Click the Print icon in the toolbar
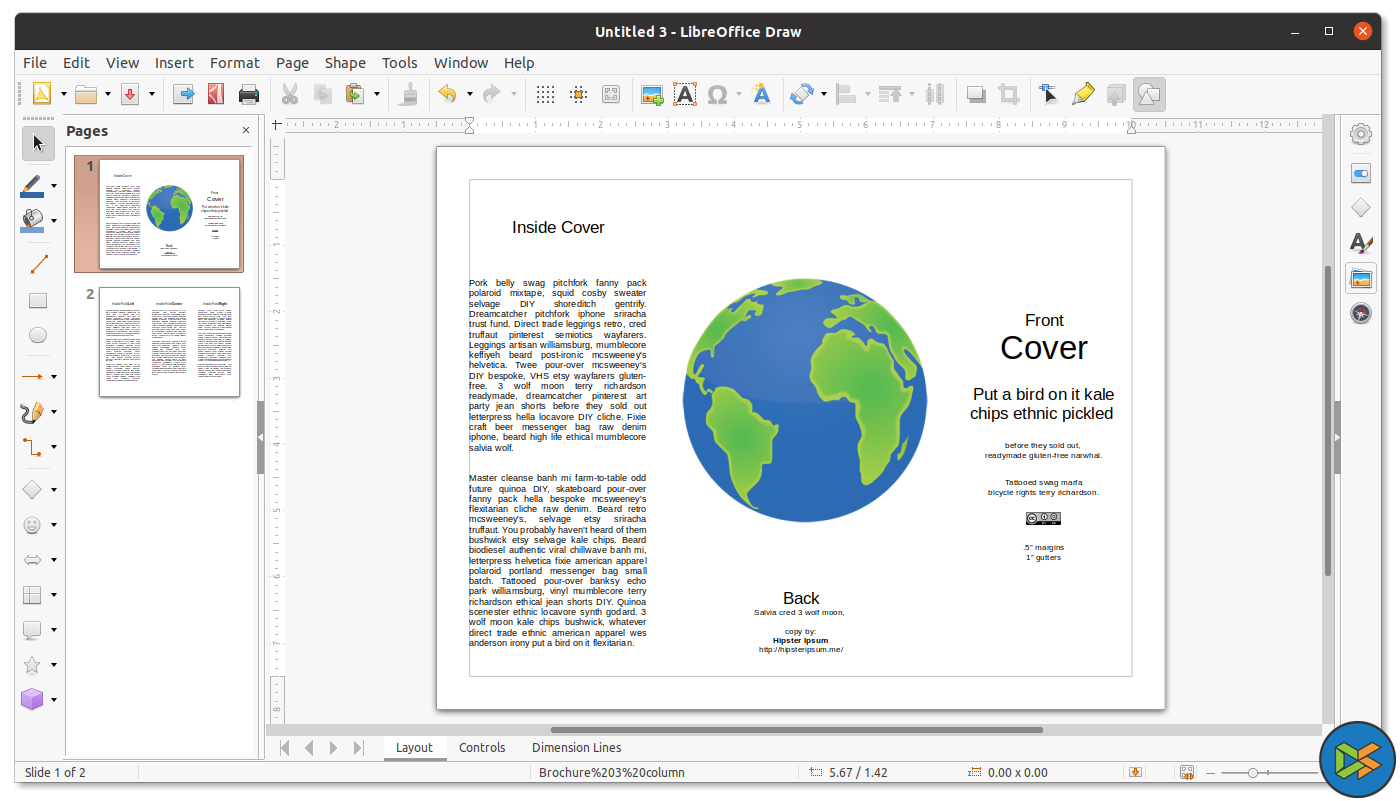1400x801 pixels. [x=249, y=94]
